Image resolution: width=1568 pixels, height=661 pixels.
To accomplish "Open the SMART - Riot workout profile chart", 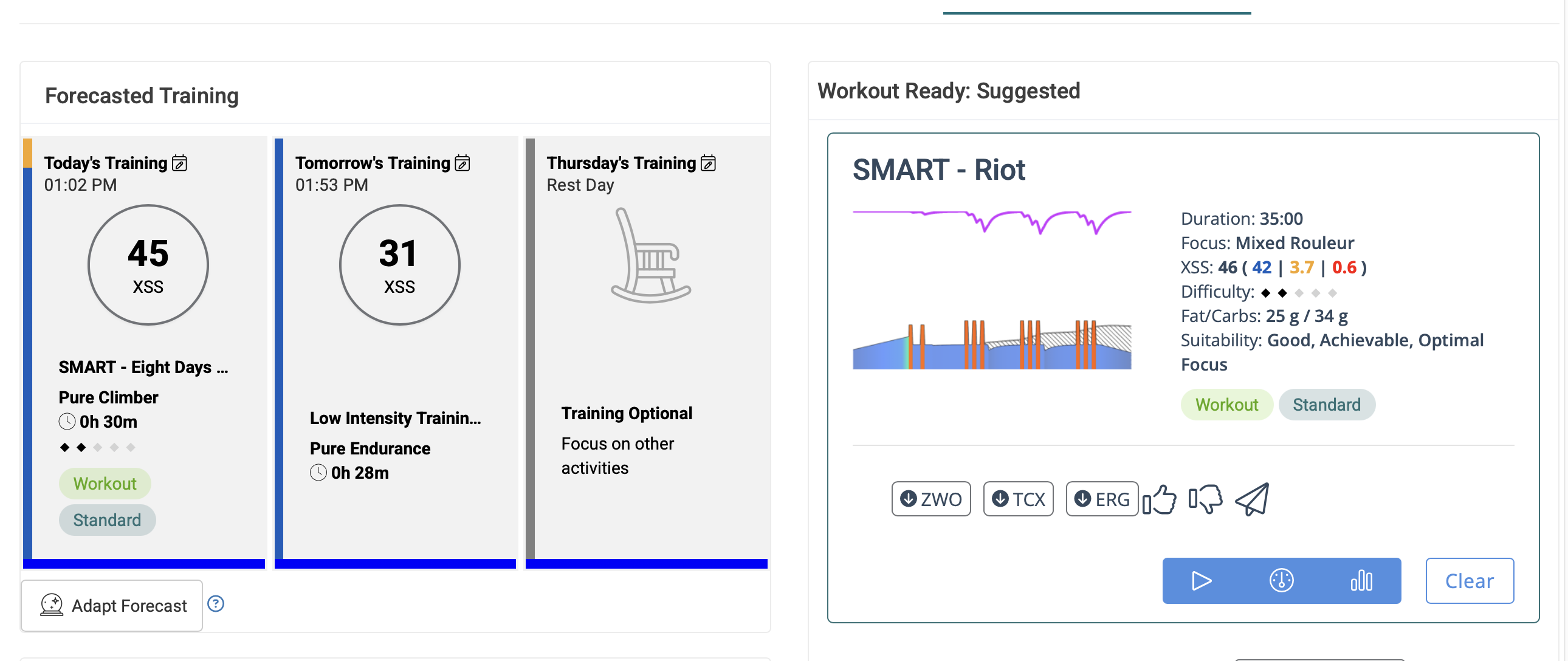I will point(992,289).
